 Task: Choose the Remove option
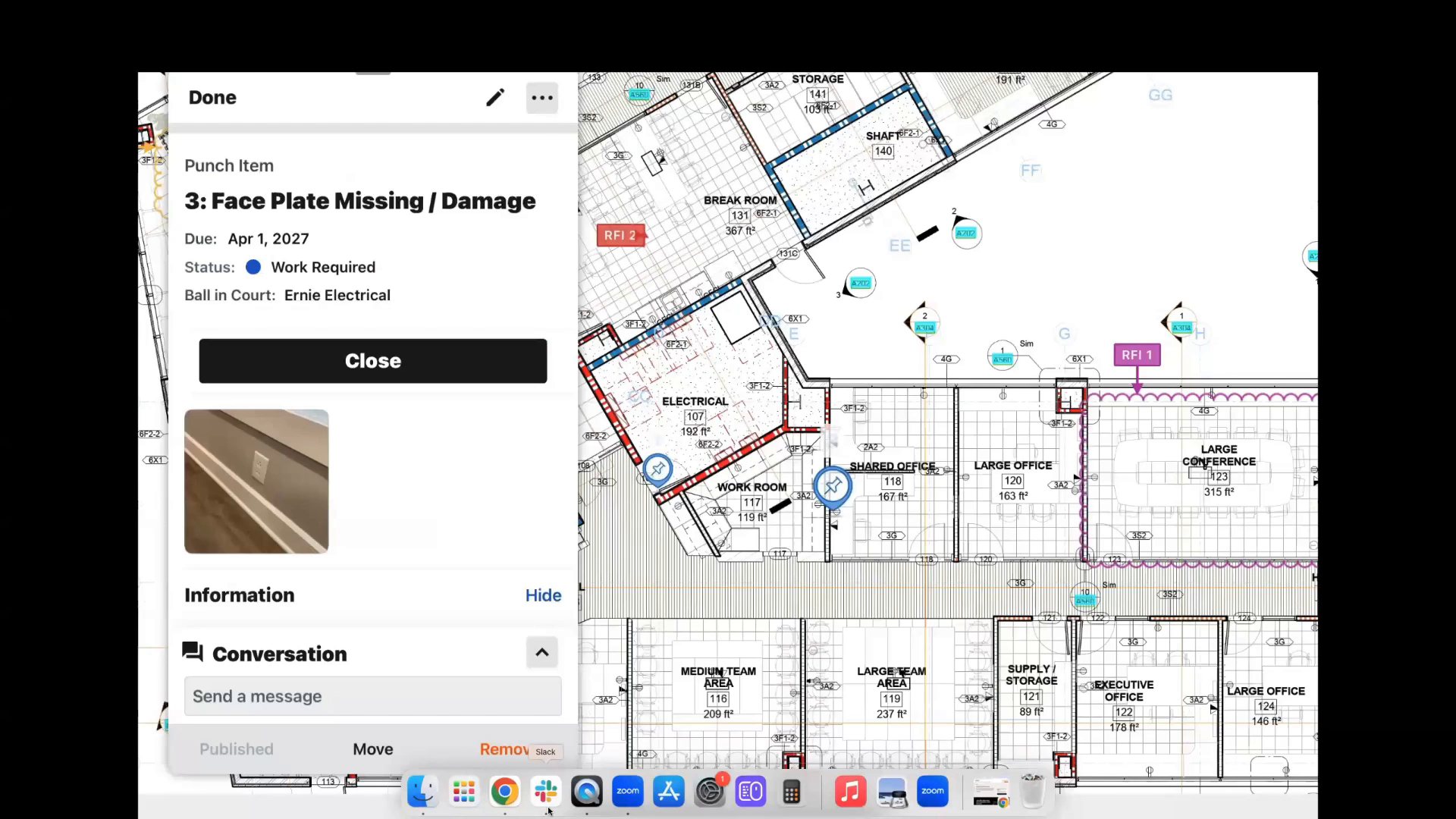click(504, 748)
